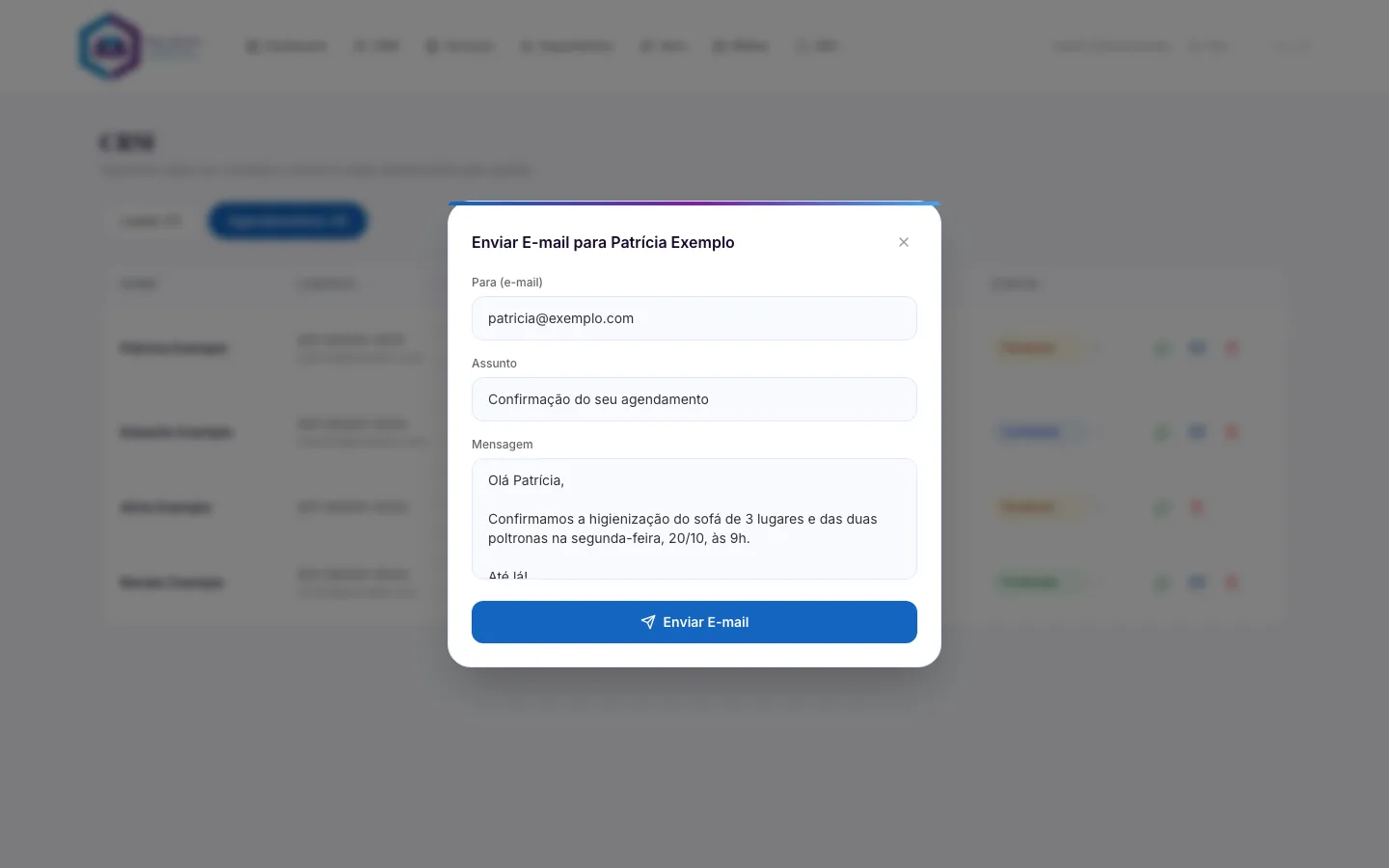Click the hexagonal company logo

(110, 46)
